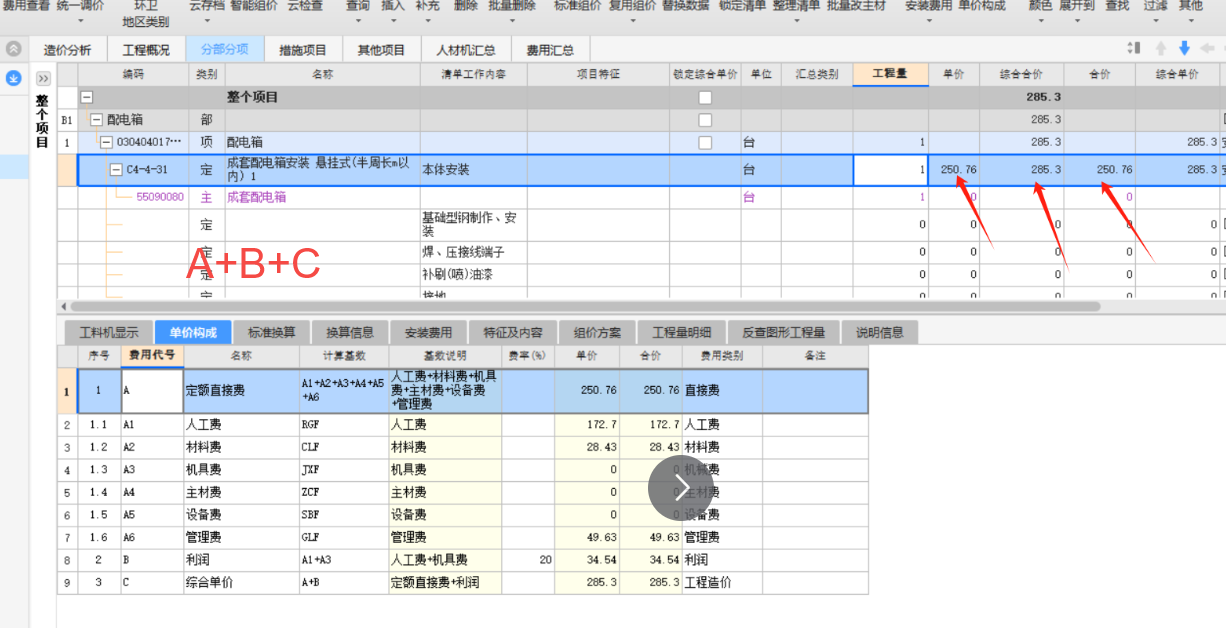
Task: Click the 管理费 name cell in row A6
Action: 241,537
